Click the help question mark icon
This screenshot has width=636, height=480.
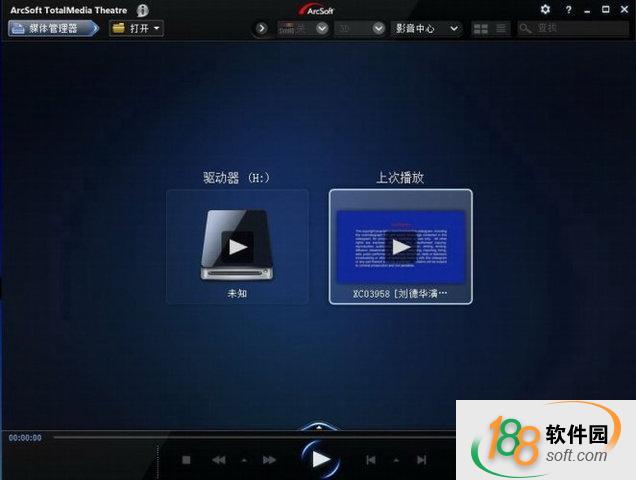[568, 9]
